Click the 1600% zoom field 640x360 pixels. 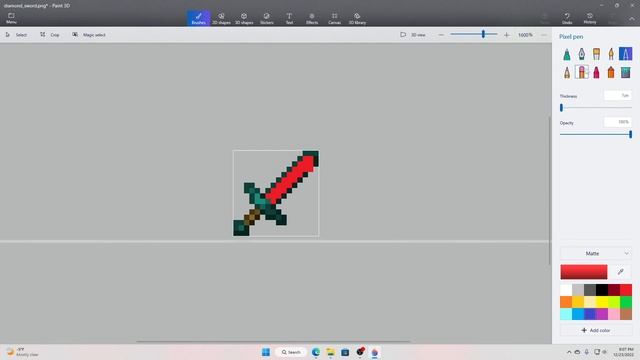coord(525,35)
